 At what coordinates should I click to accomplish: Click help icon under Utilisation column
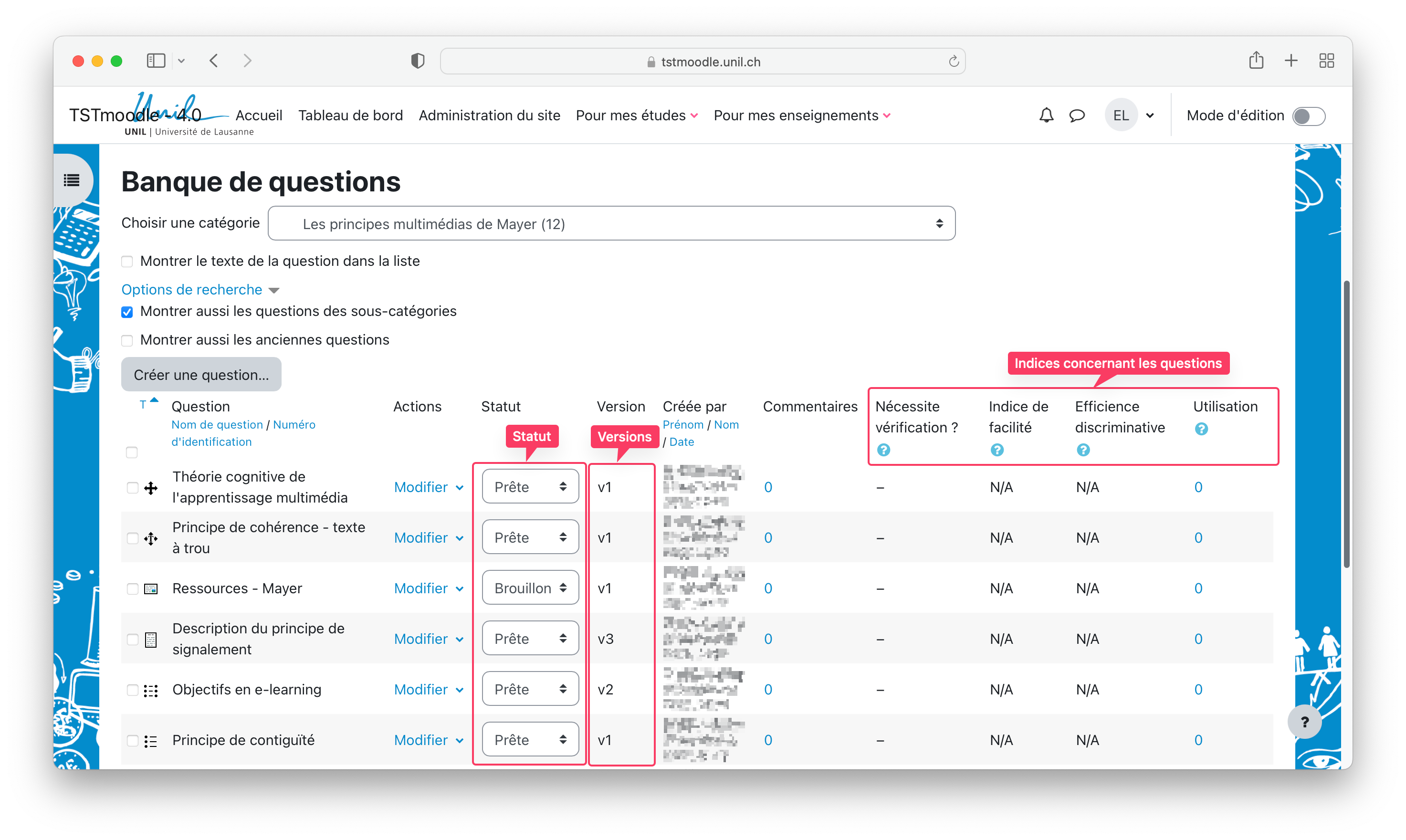click(1201, 429)
